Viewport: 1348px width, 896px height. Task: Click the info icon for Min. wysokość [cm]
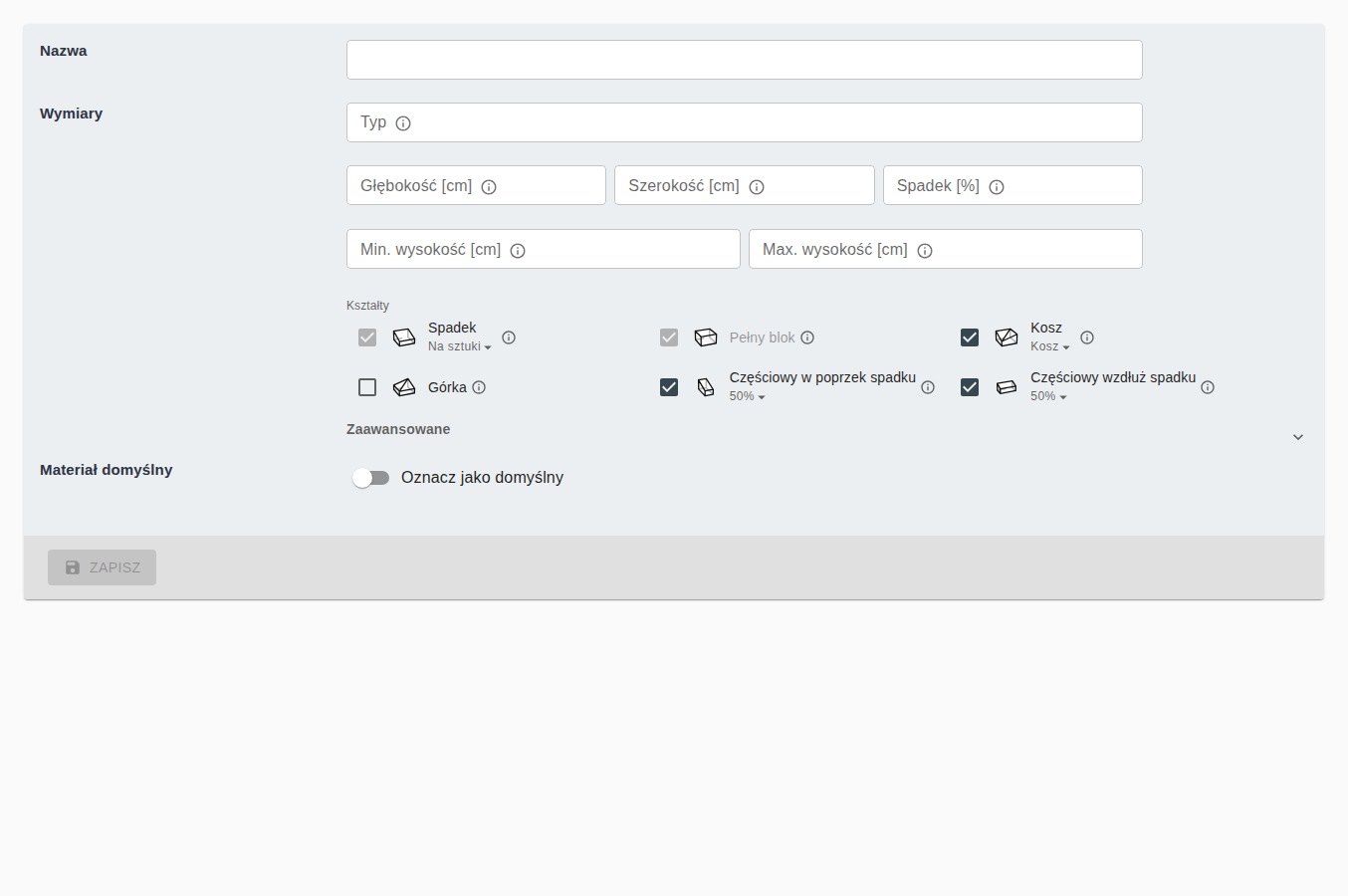(x=518, y=251)
